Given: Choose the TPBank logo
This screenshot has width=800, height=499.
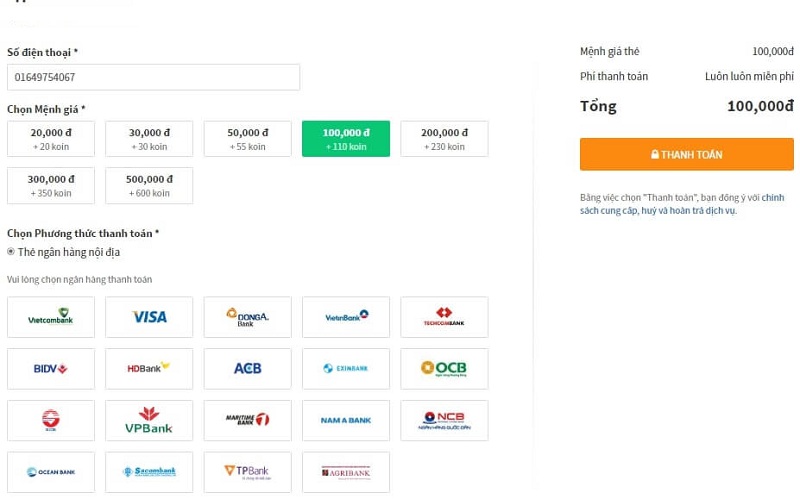Looking at the screenshot, I should [247, 472].
